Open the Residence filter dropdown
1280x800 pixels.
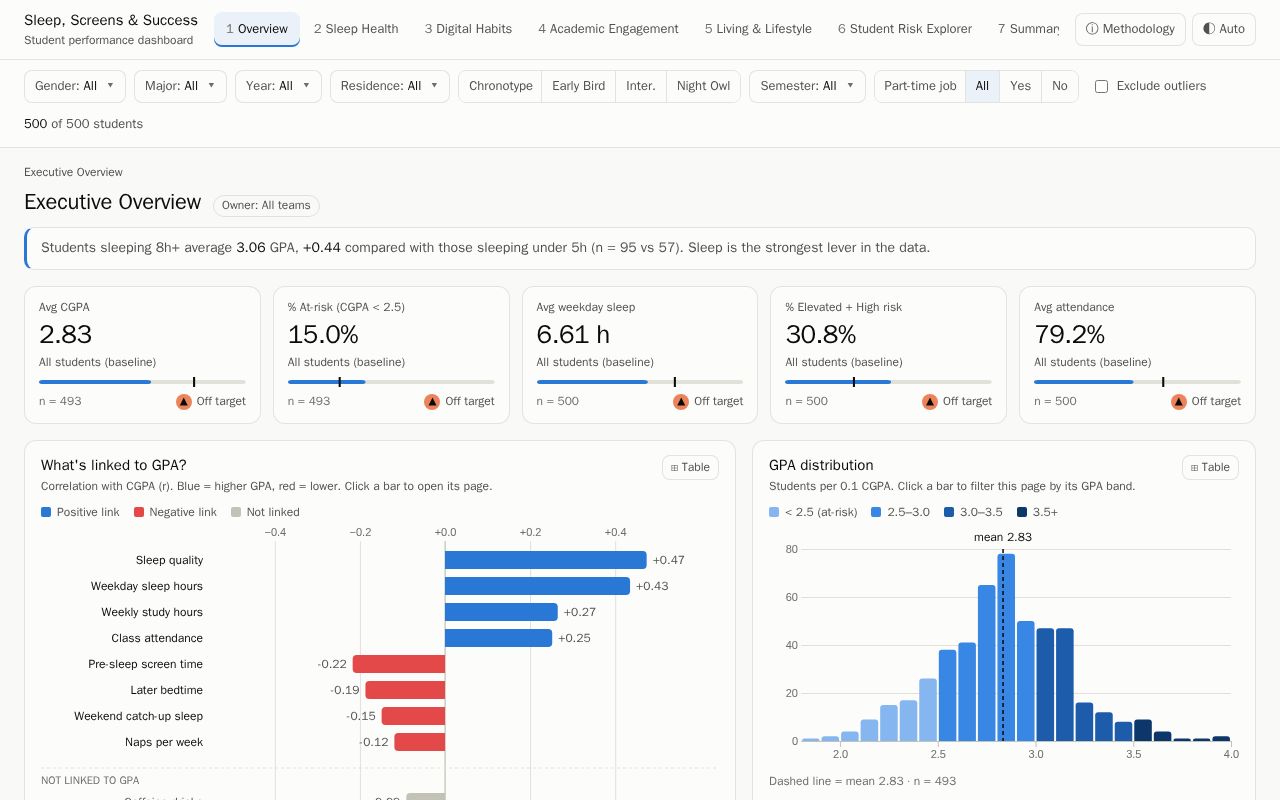pos(390,86)
